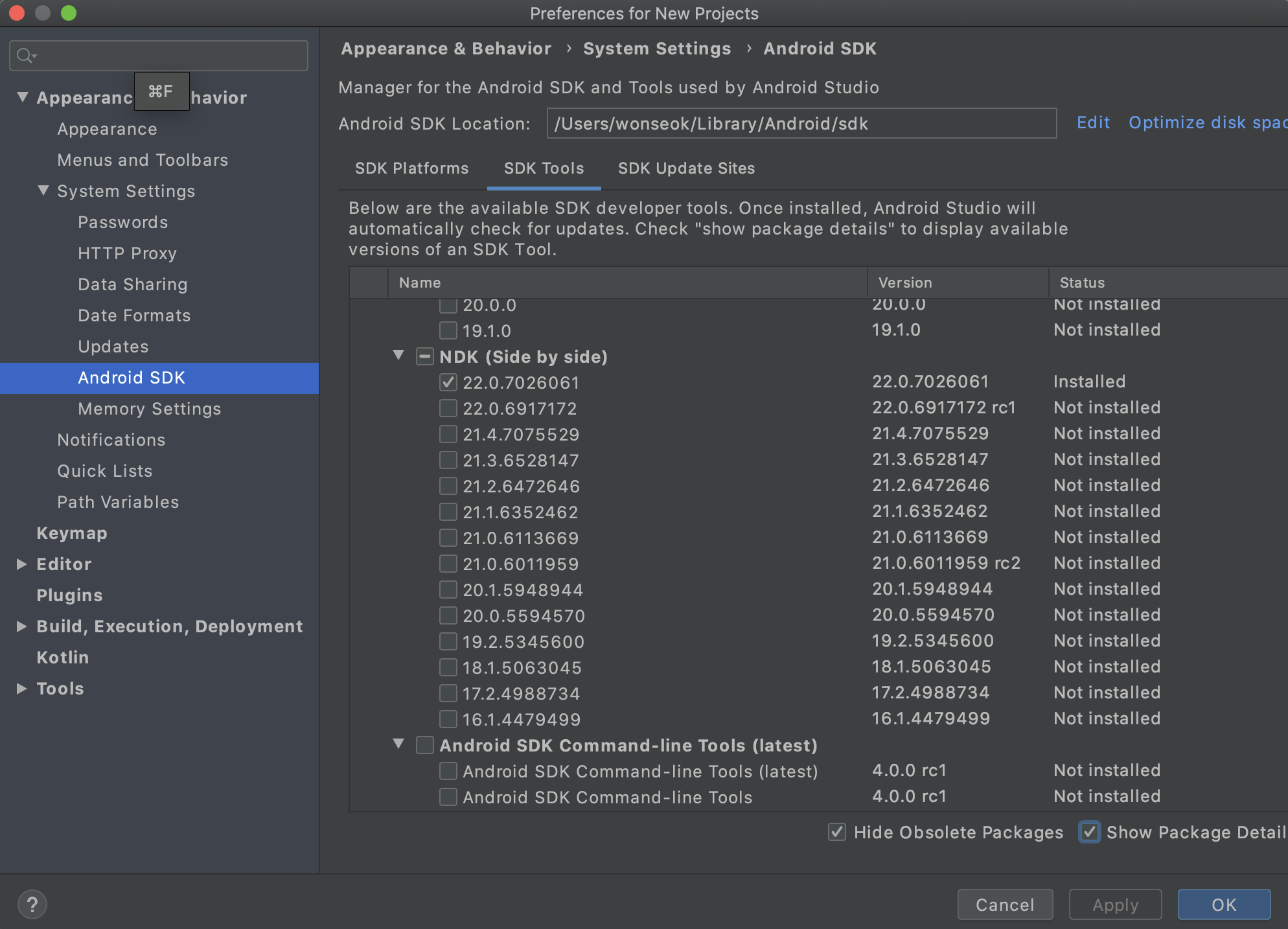Collapse Android SDK Command-line Tools group
1288x929 pixels.
(399, 744)
